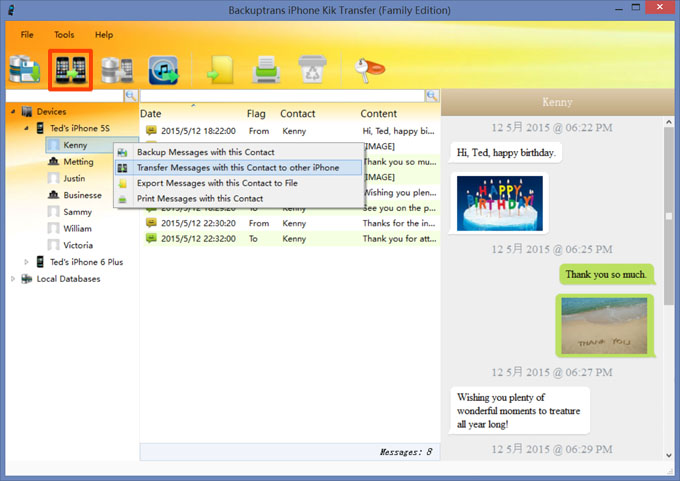
Task: Collapse the Devices tree node
Action: click(x=13, y=111)
